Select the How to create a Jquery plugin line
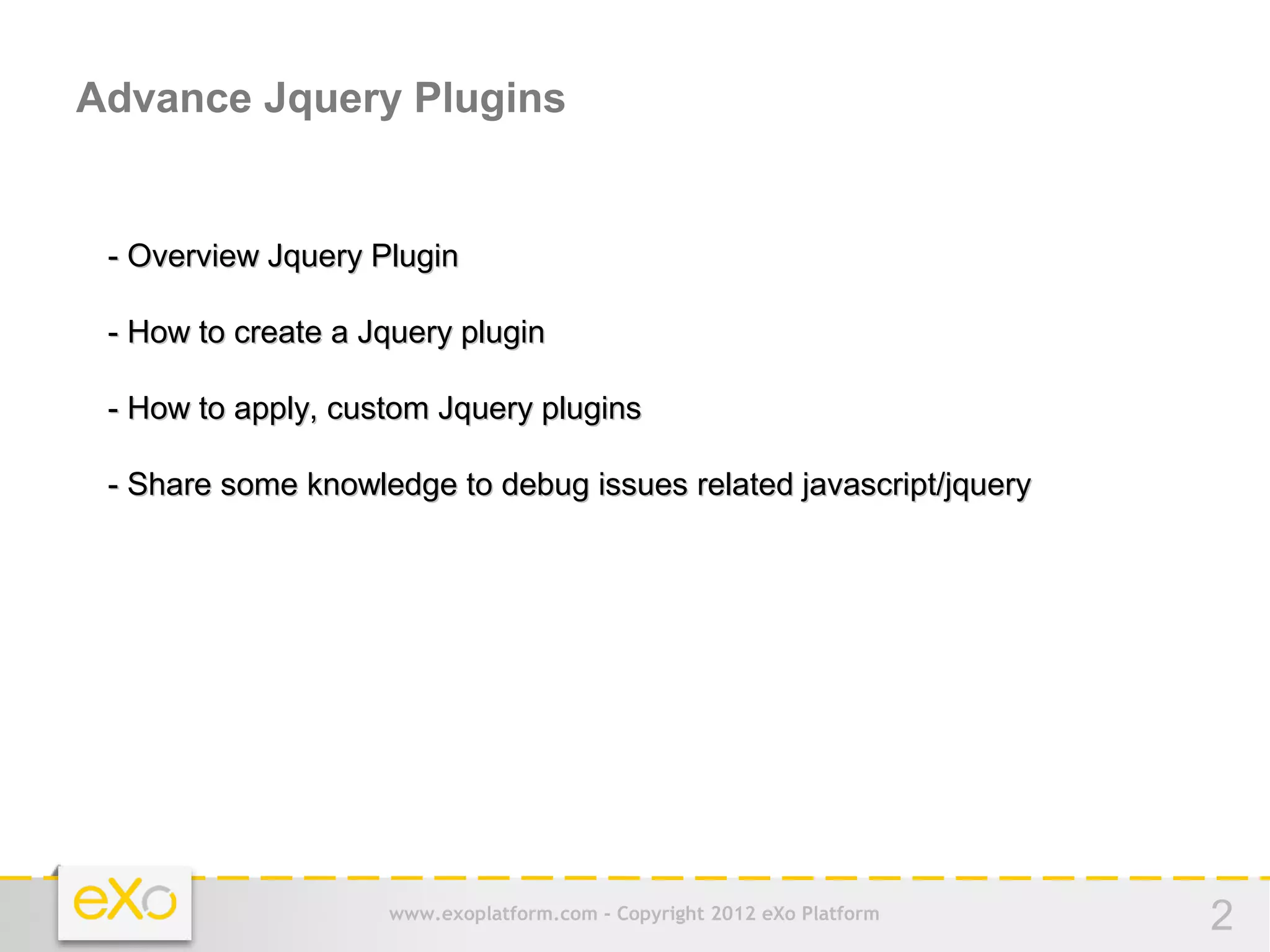Viewport: 1270px width, 952px height. pyautogui.click(x=327, y=332)
